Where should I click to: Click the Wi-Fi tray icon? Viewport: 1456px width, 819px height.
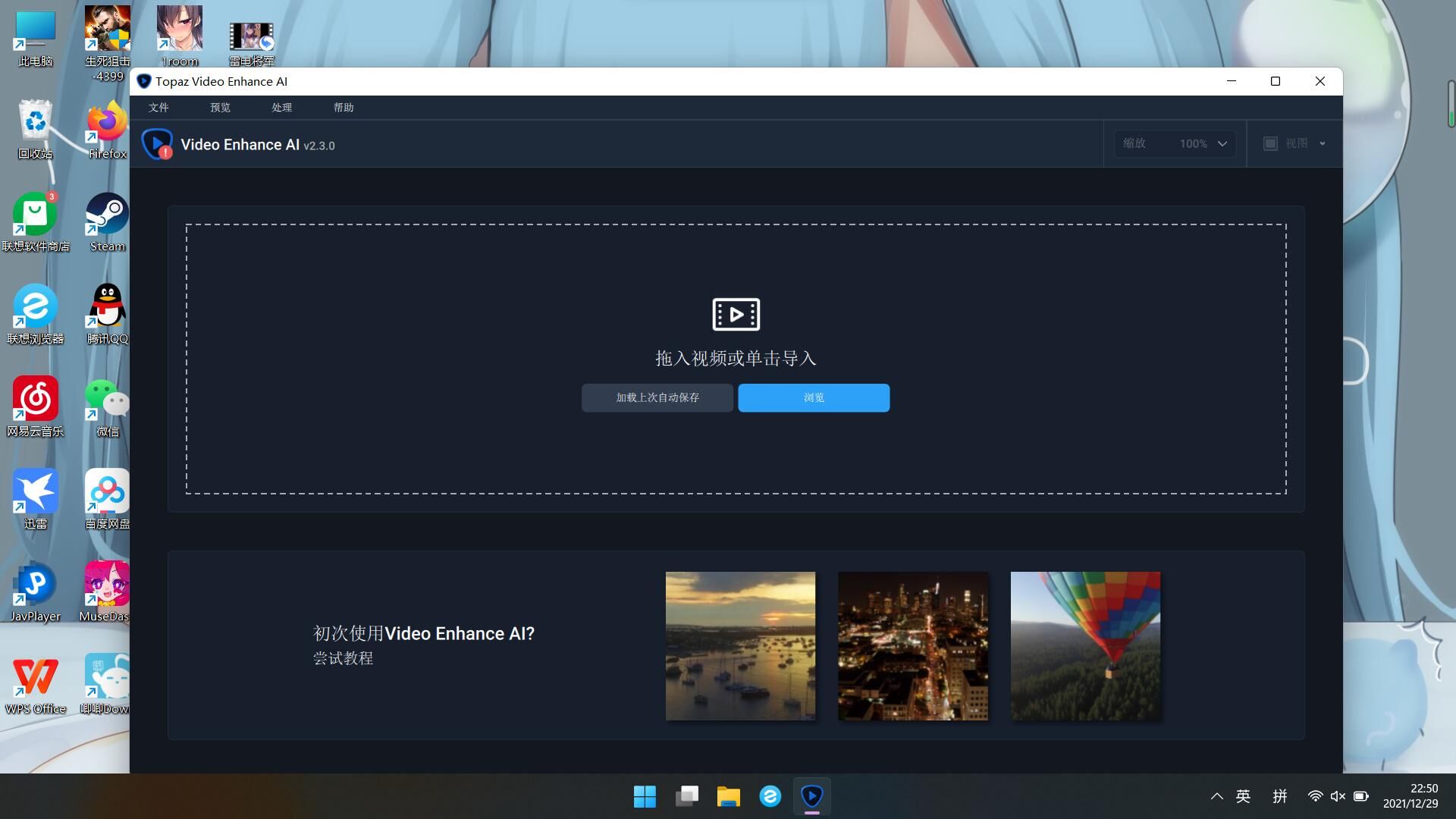pos(1315,795)
